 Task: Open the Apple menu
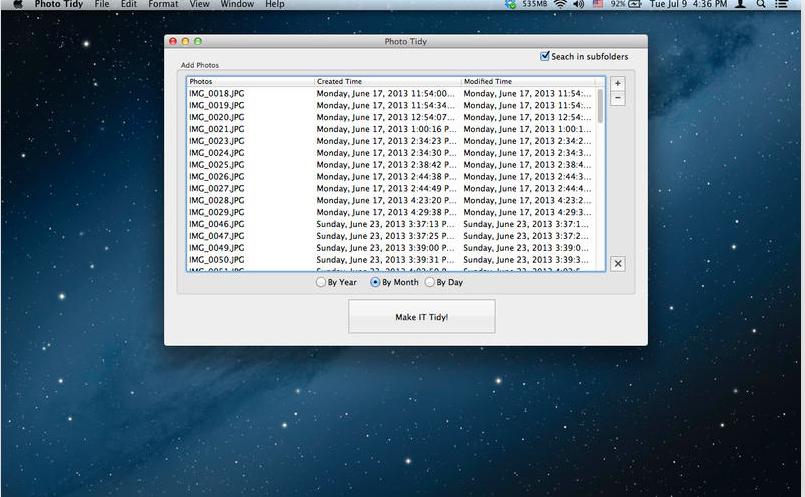[x=18, y=4]
